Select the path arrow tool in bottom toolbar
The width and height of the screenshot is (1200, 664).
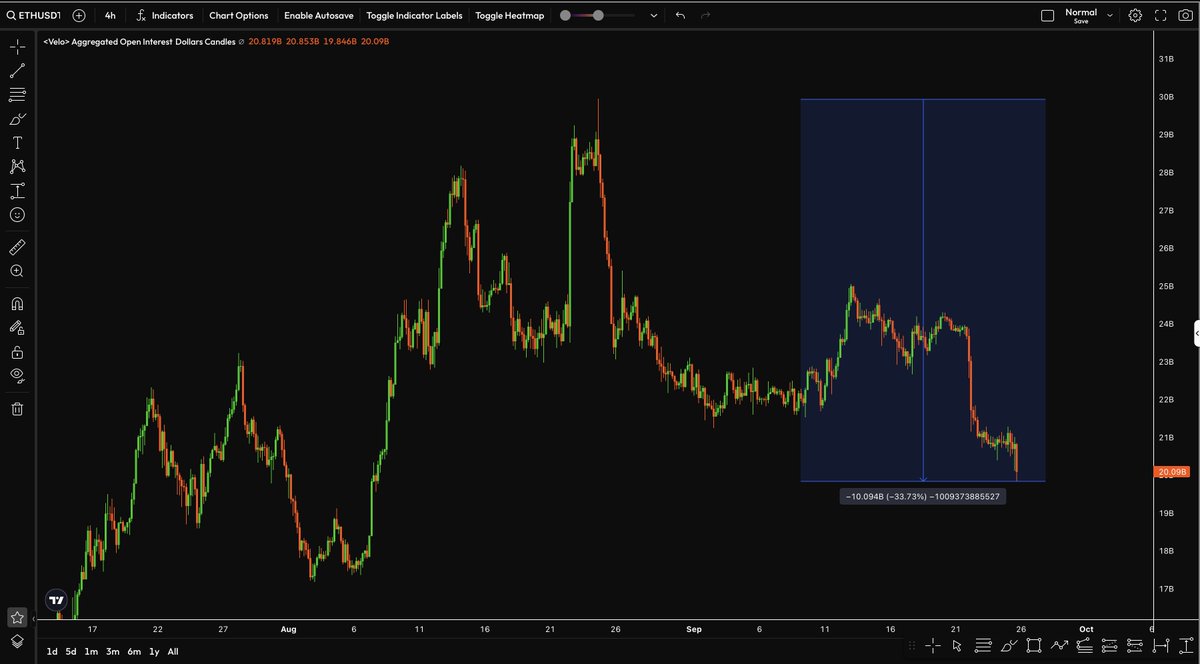(1059, 645)
